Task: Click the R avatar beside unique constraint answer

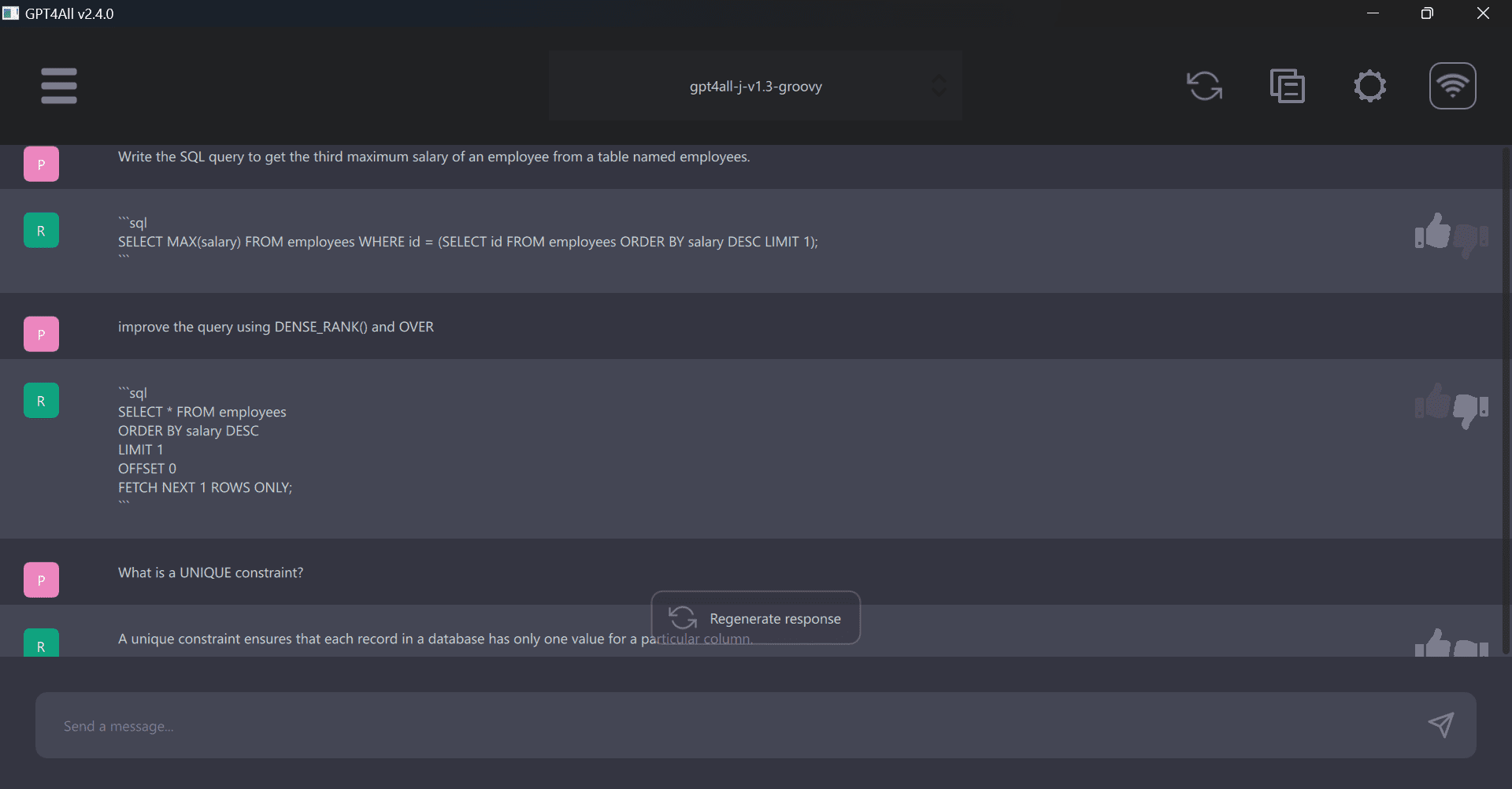Action: pos(41,643)
